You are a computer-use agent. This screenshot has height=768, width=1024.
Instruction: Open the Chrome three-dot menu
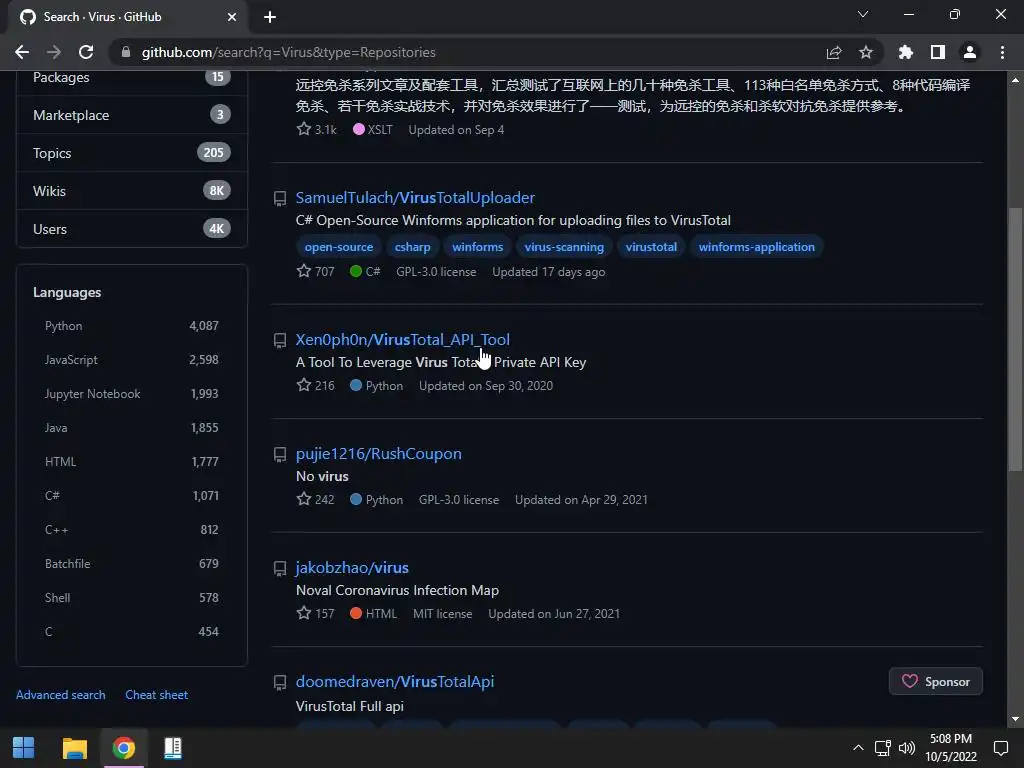click(1002, 52)
